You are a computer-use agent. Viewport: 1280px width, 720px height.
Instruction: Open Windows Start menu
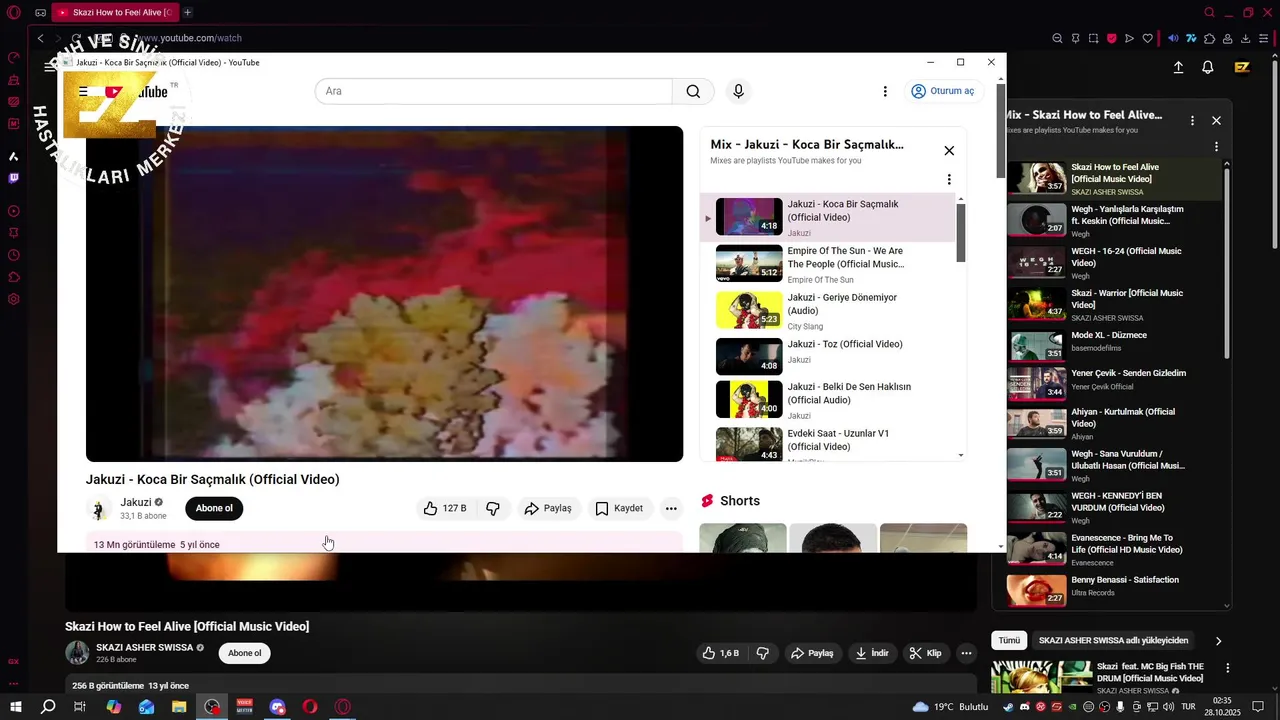pyautogui.click(x=15, y=707)
